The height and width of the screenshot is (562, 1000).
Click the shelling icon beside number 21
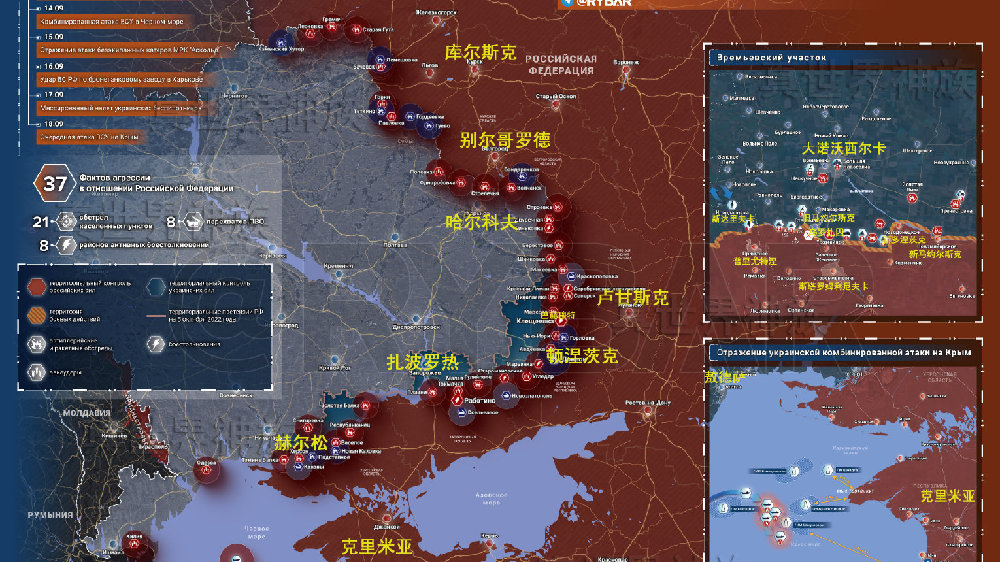pyautogui.click(x=66, y=221)
